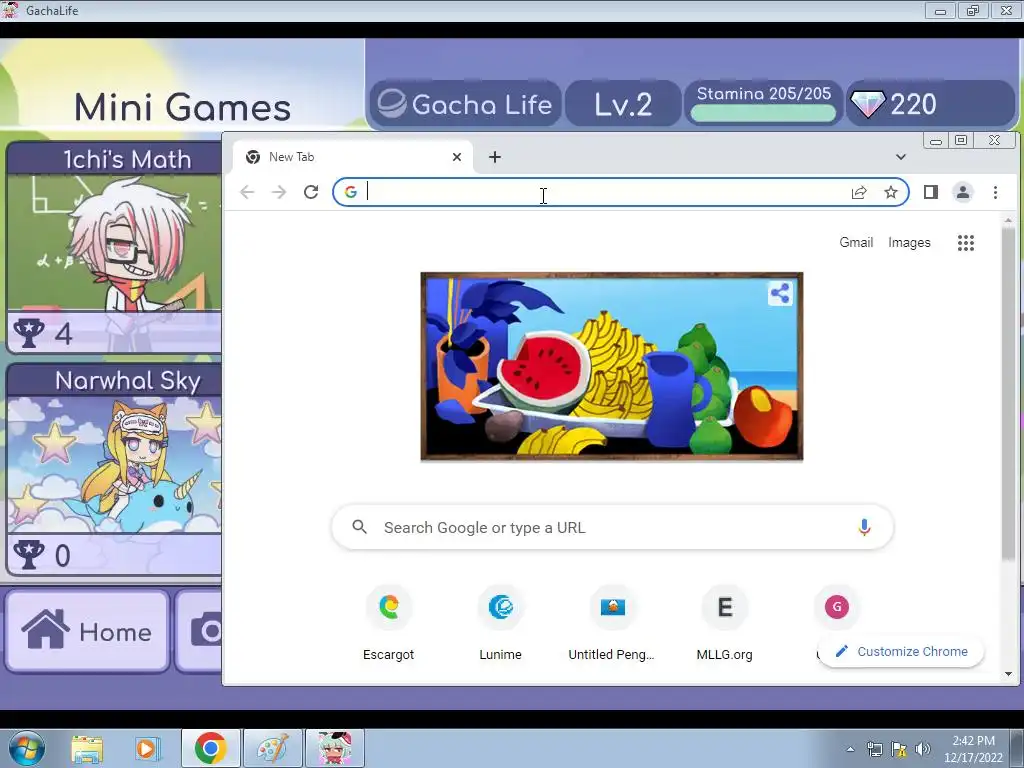Click the Chrome page vertical scrollbar
This screenshot has height=768, width=1024.
[x=1008, y=392]
